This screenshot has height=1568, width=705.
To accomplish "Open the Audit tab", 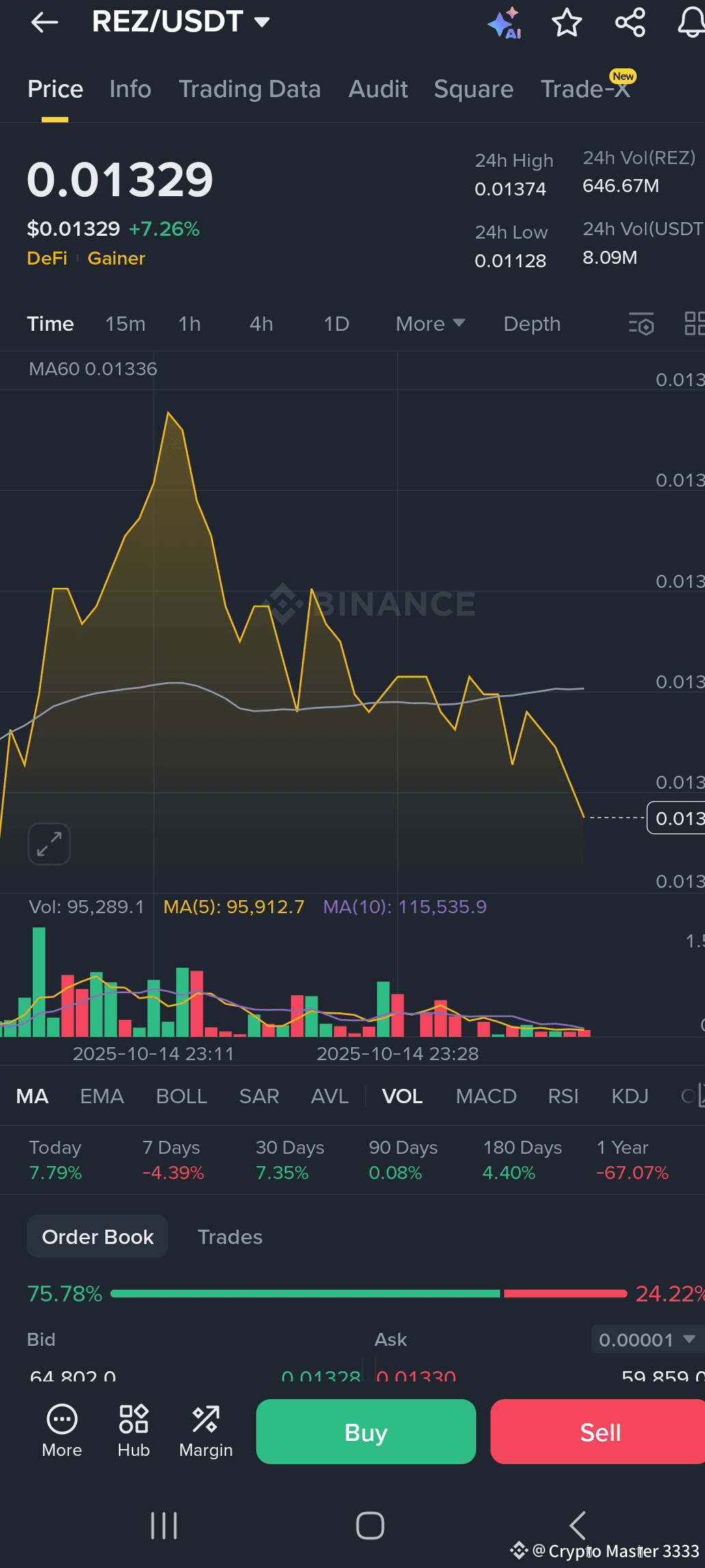I will pos(378,89).
